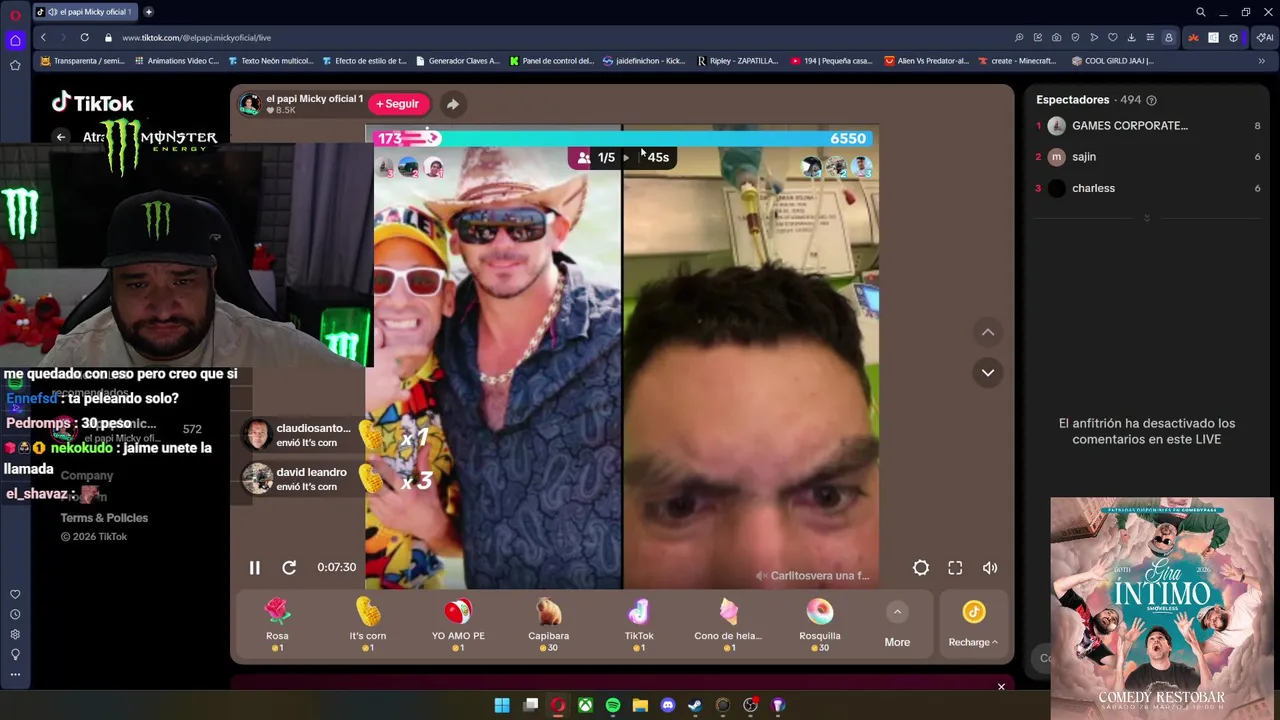This screenshot has height=720, width=1280.
Task: Close the bottom banner with X
Action: 1001,687
